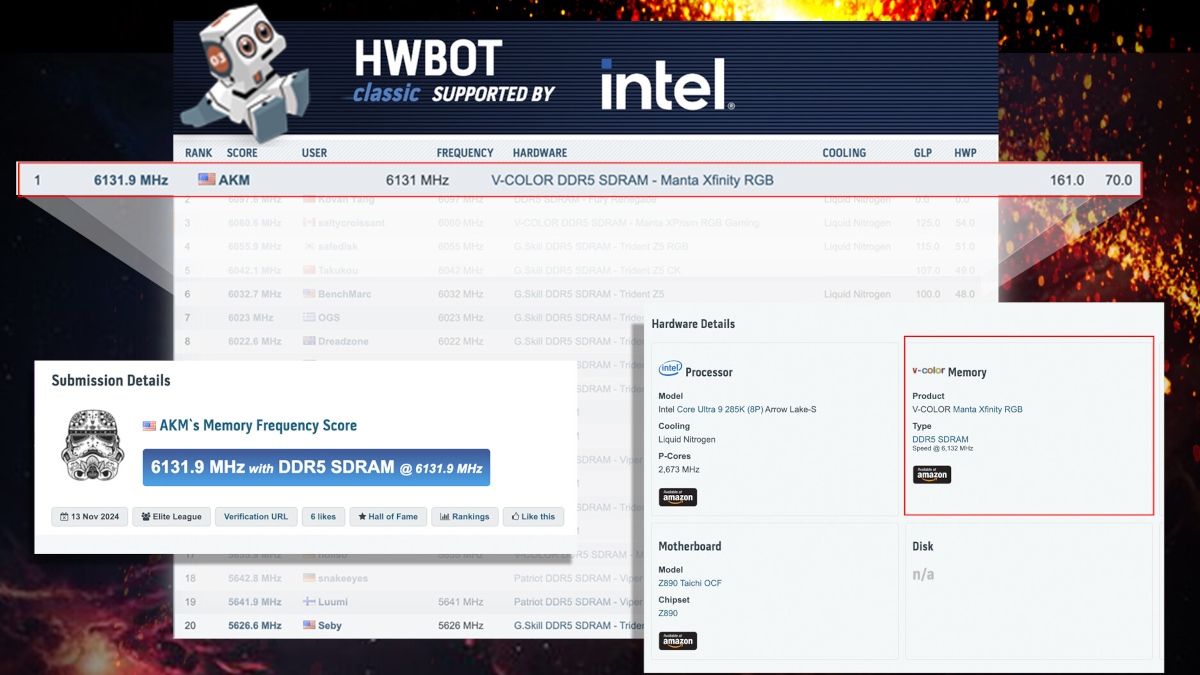Screen dimensions: 1200x675
Task: Open the Rankings button
Action: [464, 517]
